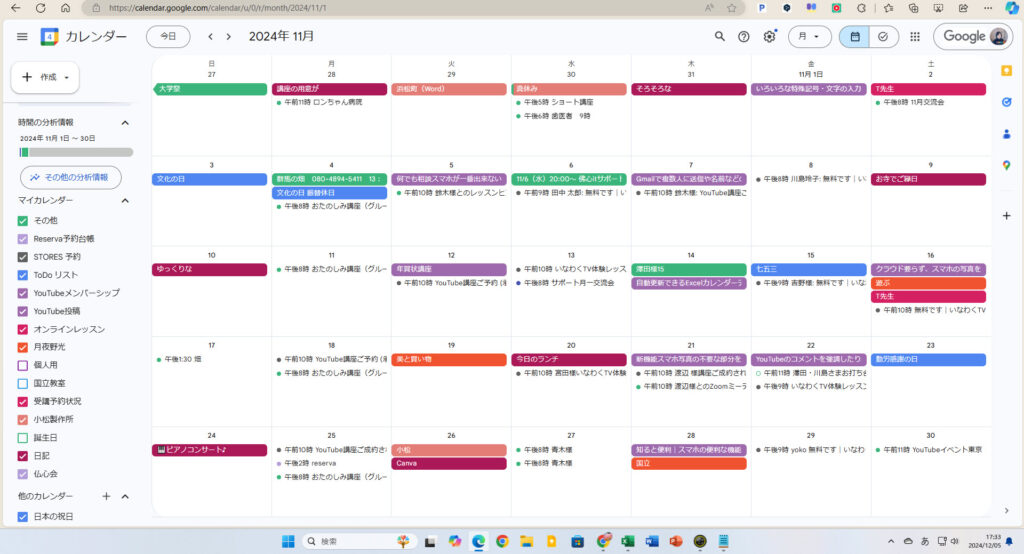
Task: Switch to the tasks checkmark view
Action: click(882, 36)
